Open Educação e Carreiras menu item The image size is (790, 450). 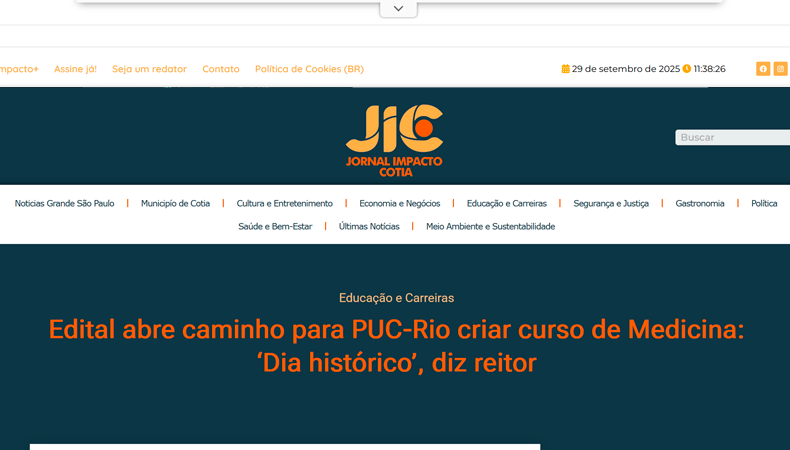pos(507,204)
